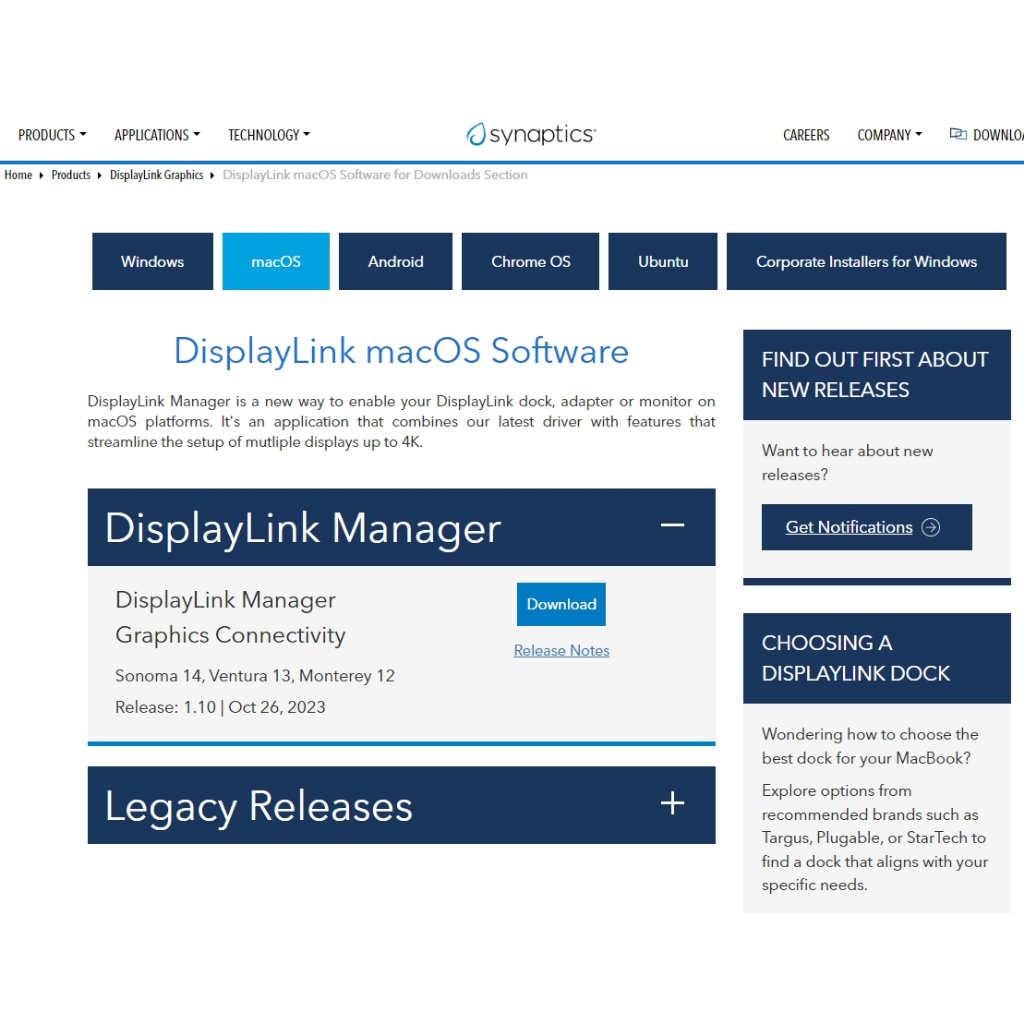
Task: Open Corporate Installers for Windows tab
Action: [x=866, y=262]
